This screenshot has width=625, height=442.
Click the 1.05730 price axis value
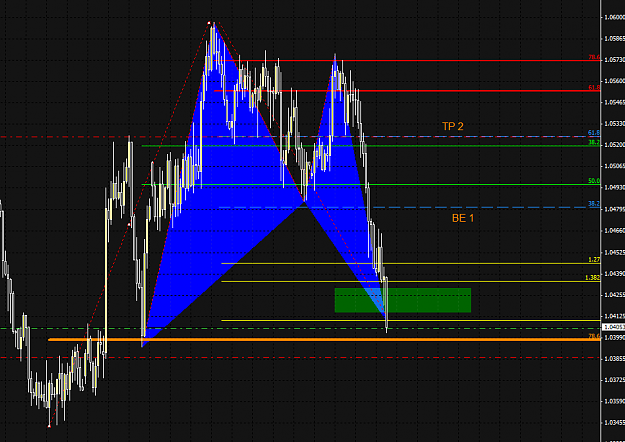[615, 60]
